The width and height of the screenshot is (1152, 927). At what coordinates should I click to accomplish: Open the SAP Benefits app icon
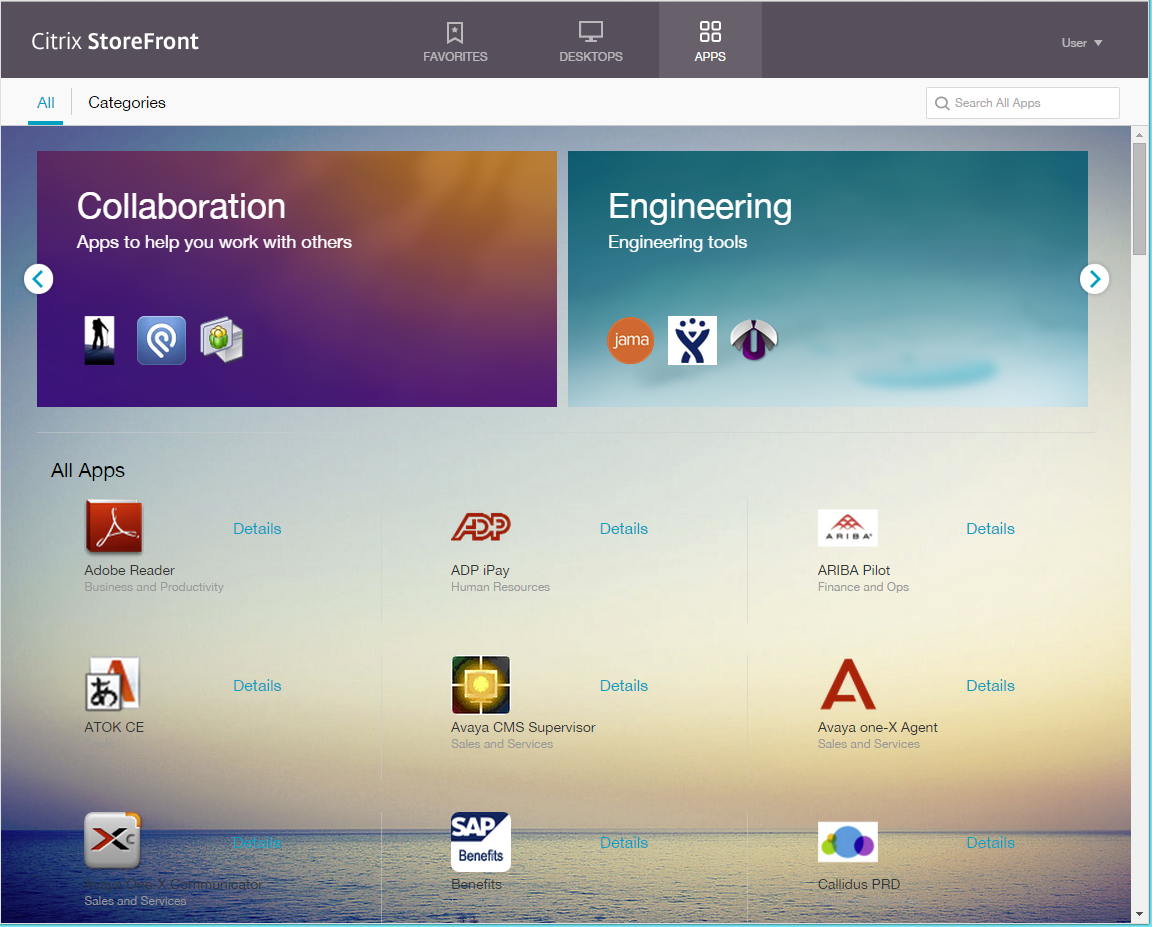tap(480, 842)
